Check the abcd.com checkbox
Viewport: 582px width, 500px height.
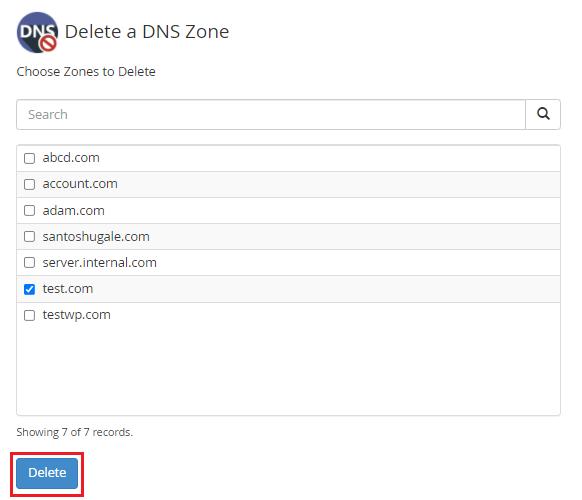click(x=29, y=159)
